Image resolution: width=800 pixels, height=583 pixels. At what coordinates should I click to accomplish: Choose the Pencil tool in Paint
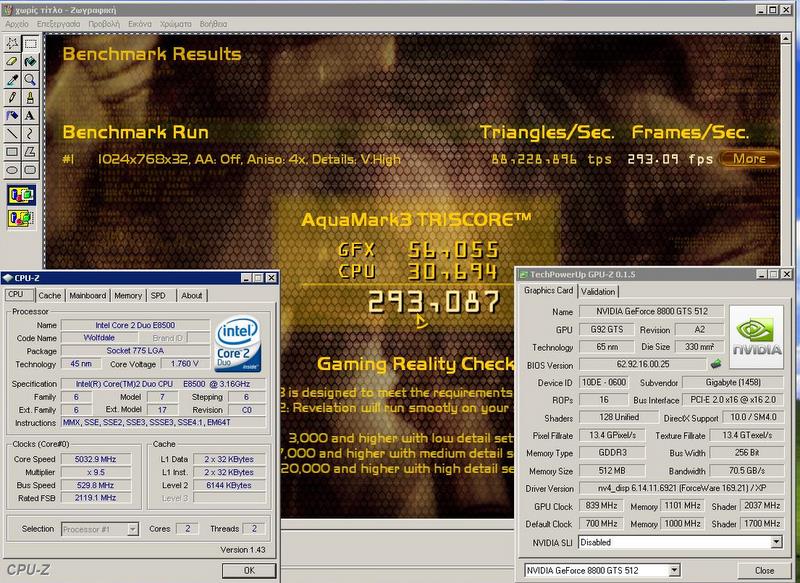12,97
